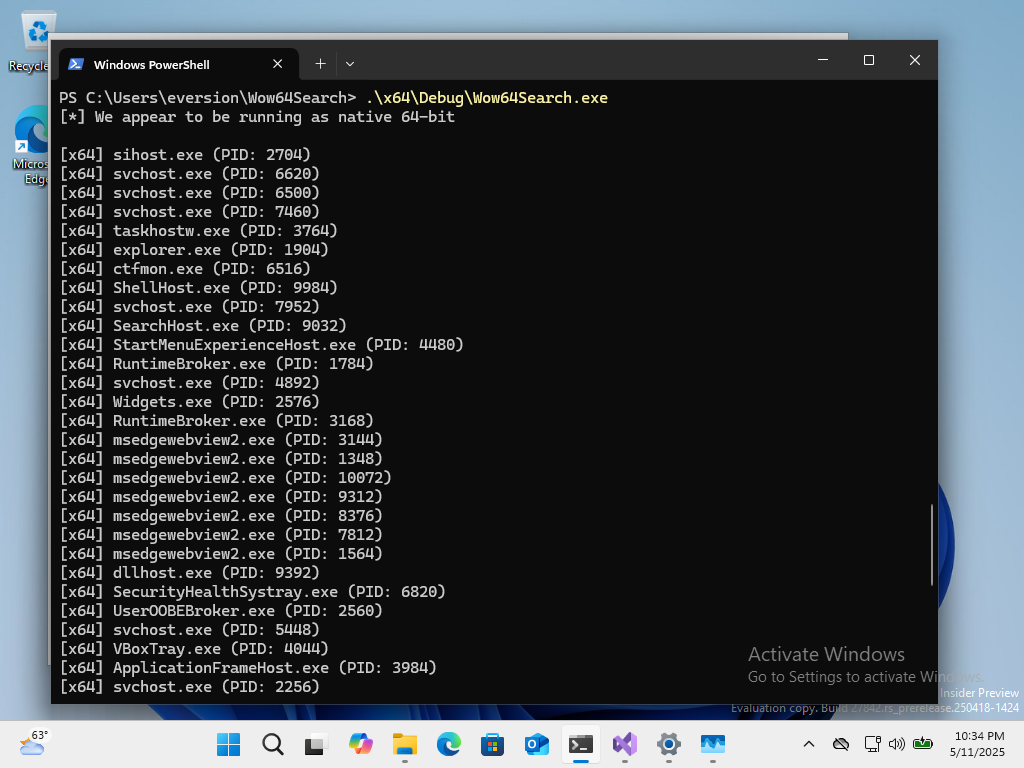The width and height of the screenshot is (1024, 768).
Task: Open Task View from the taskbar
Action: coord(316,744)
